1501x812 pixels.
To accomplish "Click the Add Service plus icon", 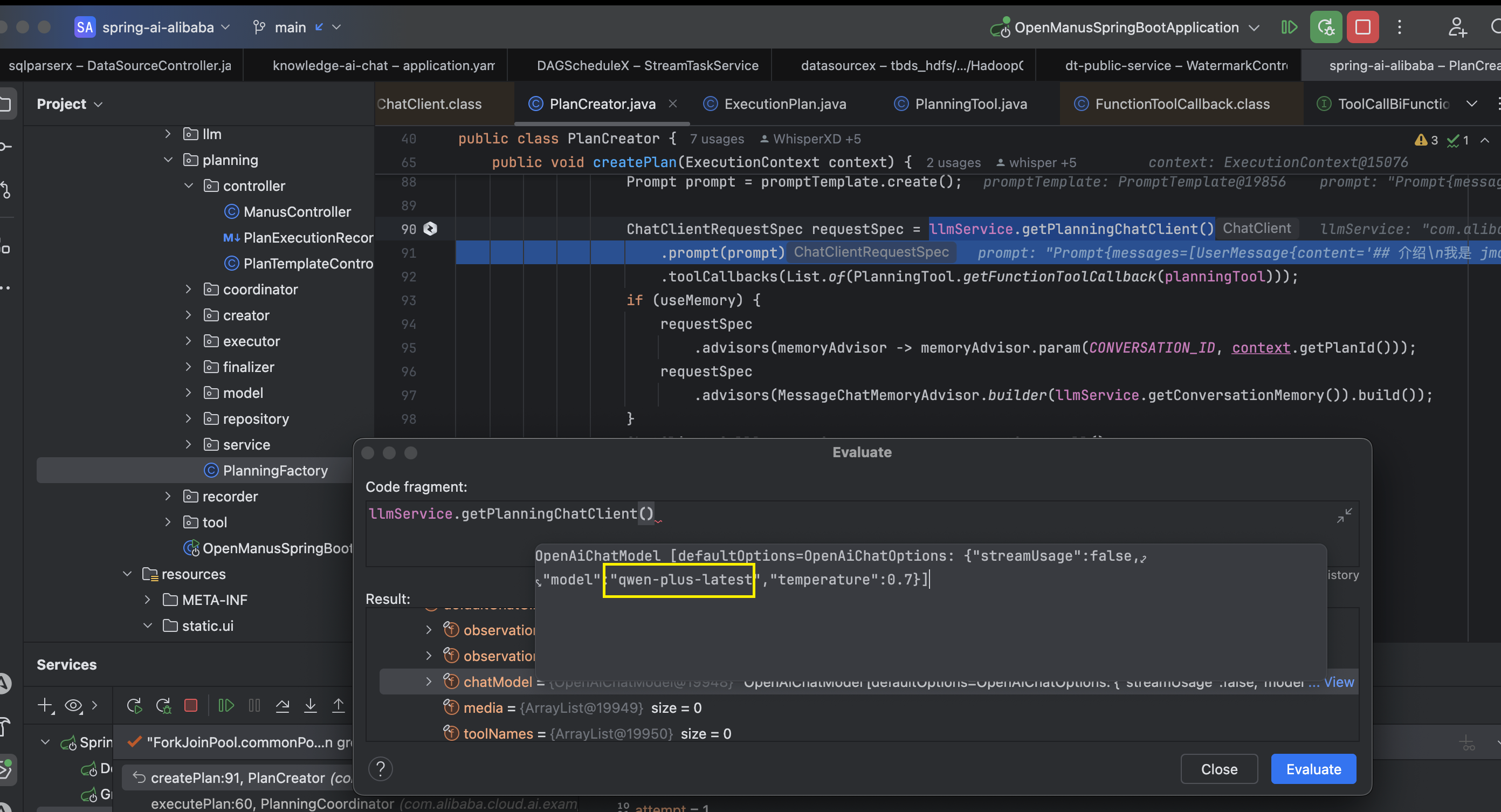I will click(x=45, y=706).
